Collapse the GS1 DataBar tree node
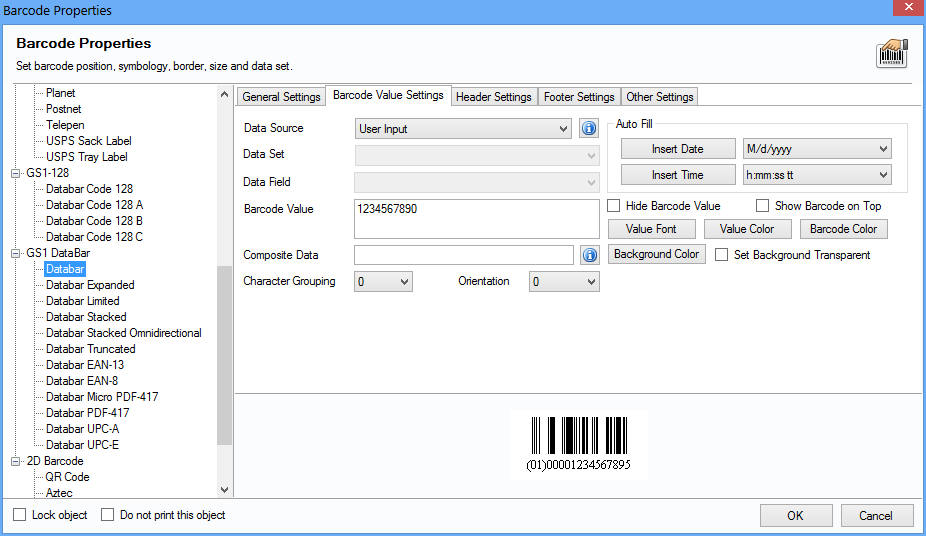 [x=15, y=253]
